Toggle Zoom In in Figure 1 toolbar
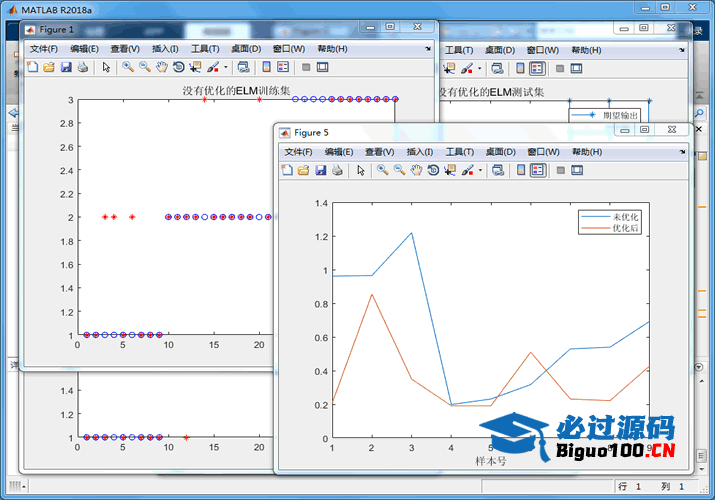This screenshot has height=500, width=715. point(128,67)
